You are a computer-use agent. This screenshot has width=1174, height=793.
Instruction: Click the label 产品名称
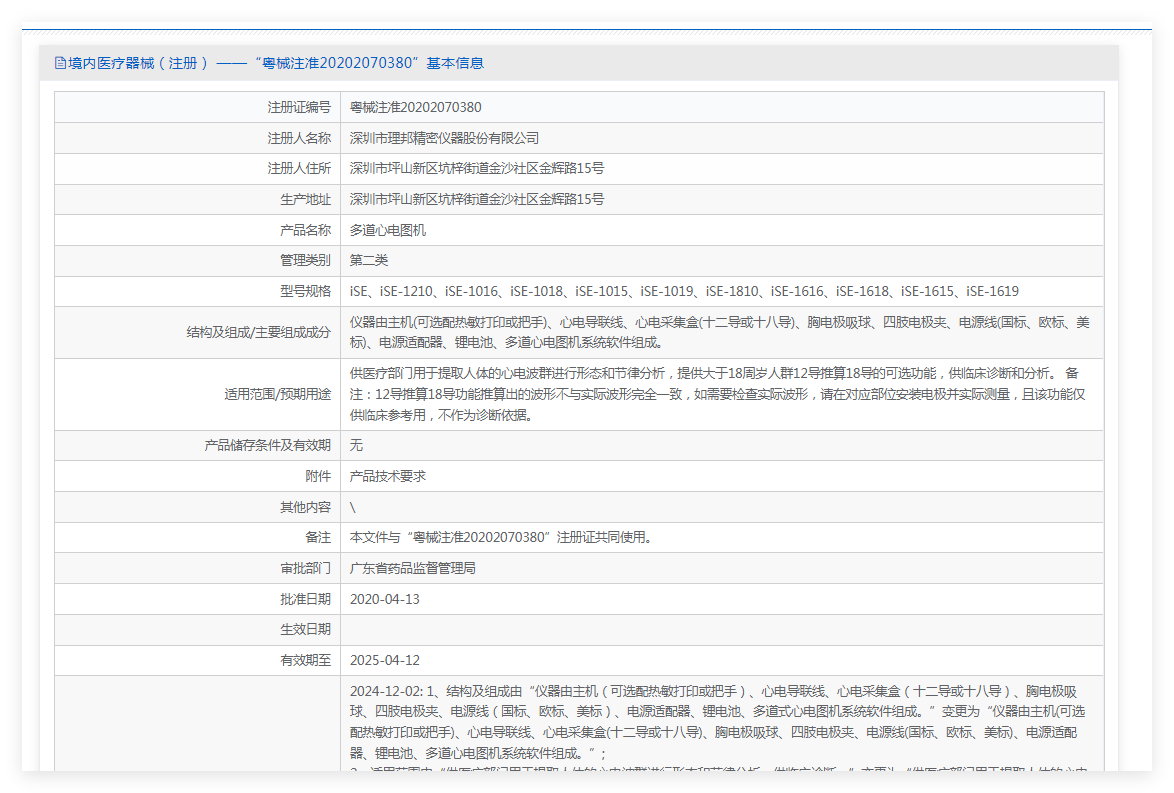coord(305,230)
